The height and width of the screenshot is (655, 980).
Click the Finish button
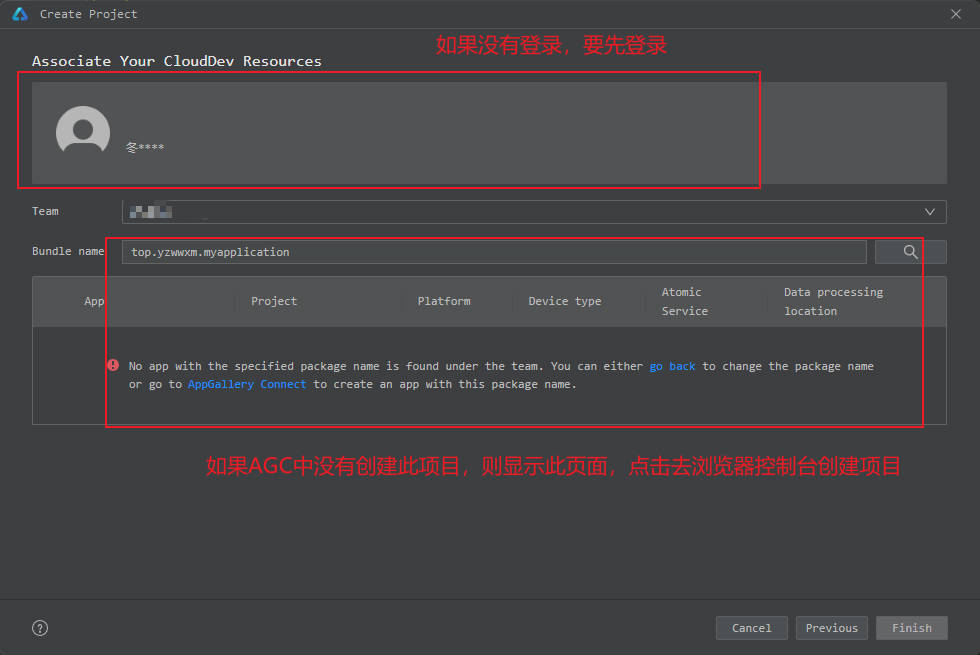click(x=911, y=628)
